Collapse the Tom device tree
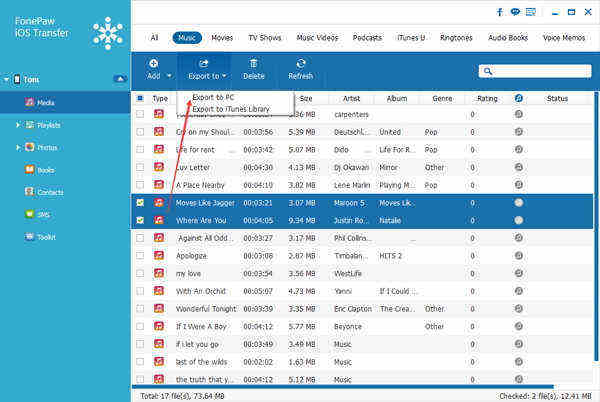This screenshot has width=600, height=402. [x=6, y=80]
